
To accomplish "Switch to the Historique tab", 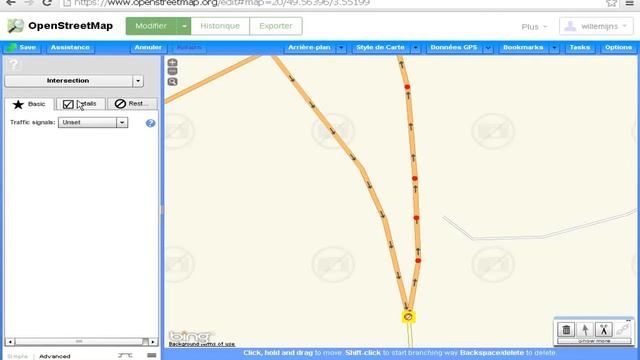I will [x=220, y=26].
